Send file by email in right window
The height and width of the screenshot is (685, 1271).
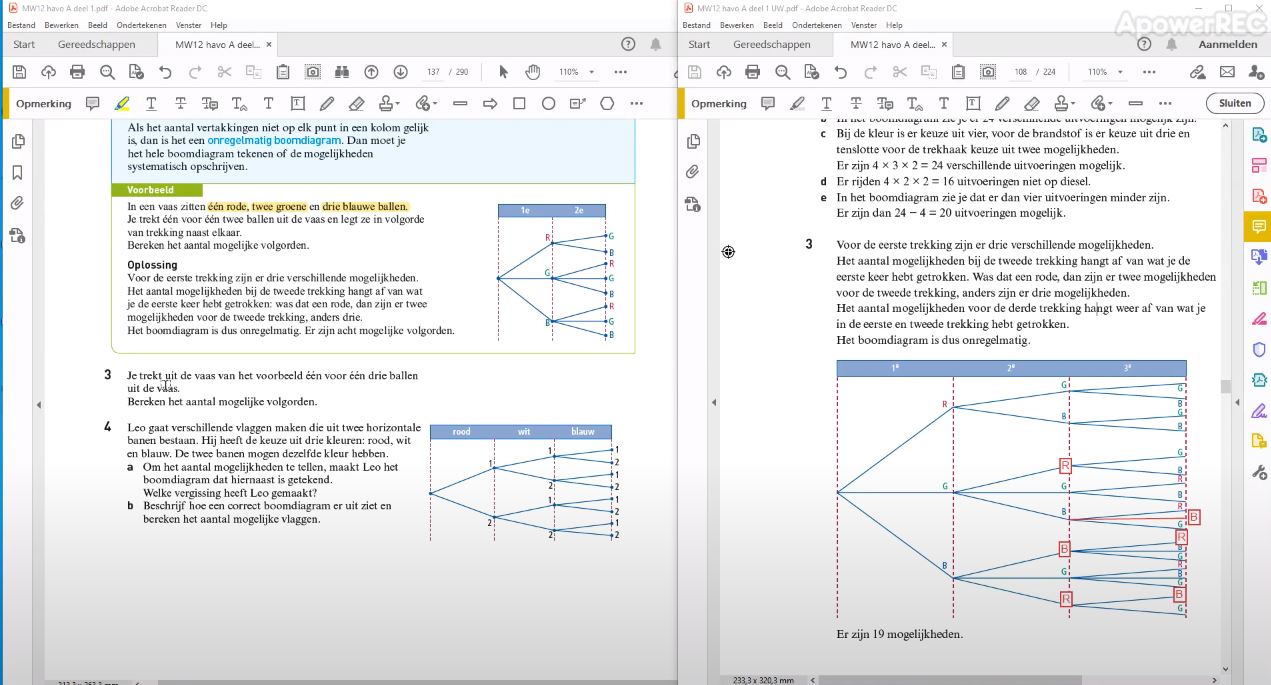(1227, 72)
